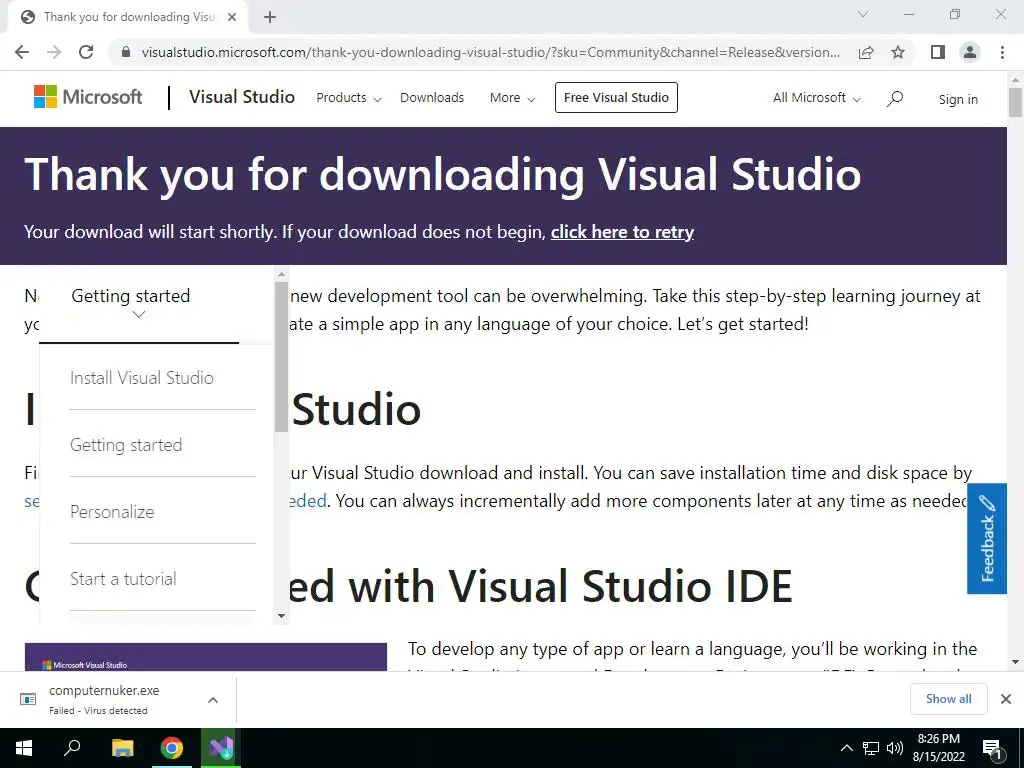Expand the Products dropdown
The image size is (1024, 768).
tap(349, 98)
